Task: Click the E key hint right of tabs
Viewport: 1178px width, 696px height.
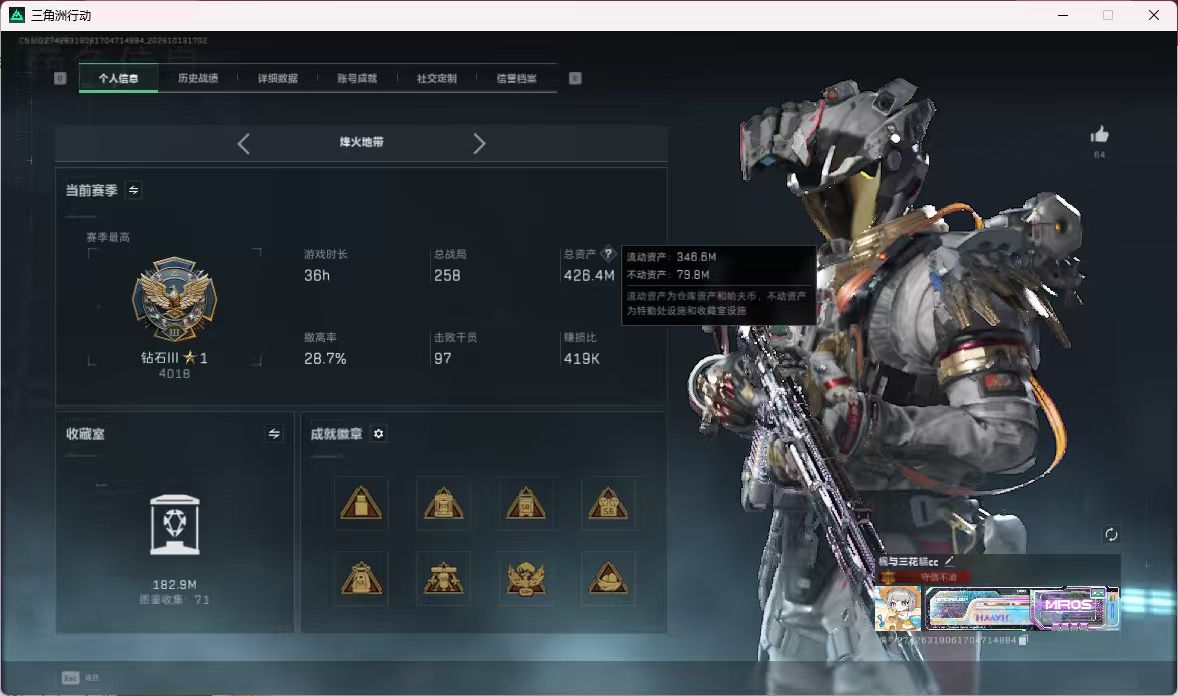Action: [x=575, y=78]
